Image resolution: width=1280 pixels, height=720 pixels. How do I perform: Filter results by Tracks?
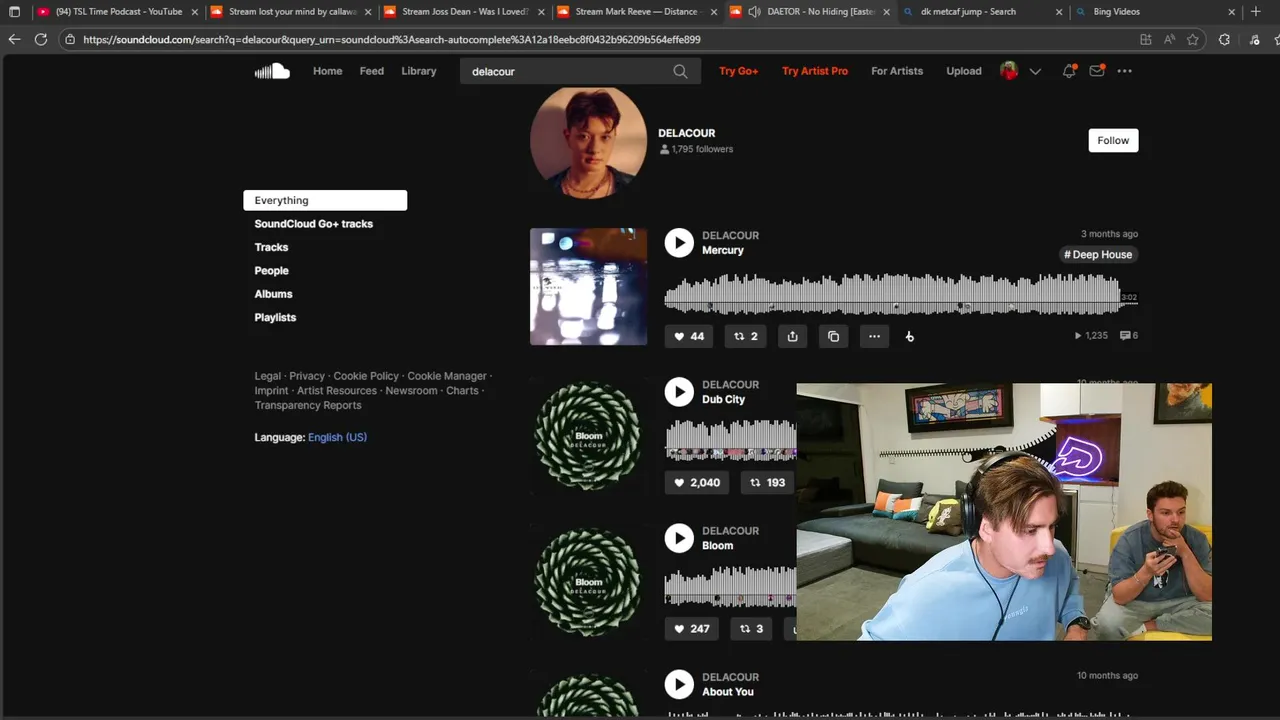pyautogui.click(x=271, y=247)
